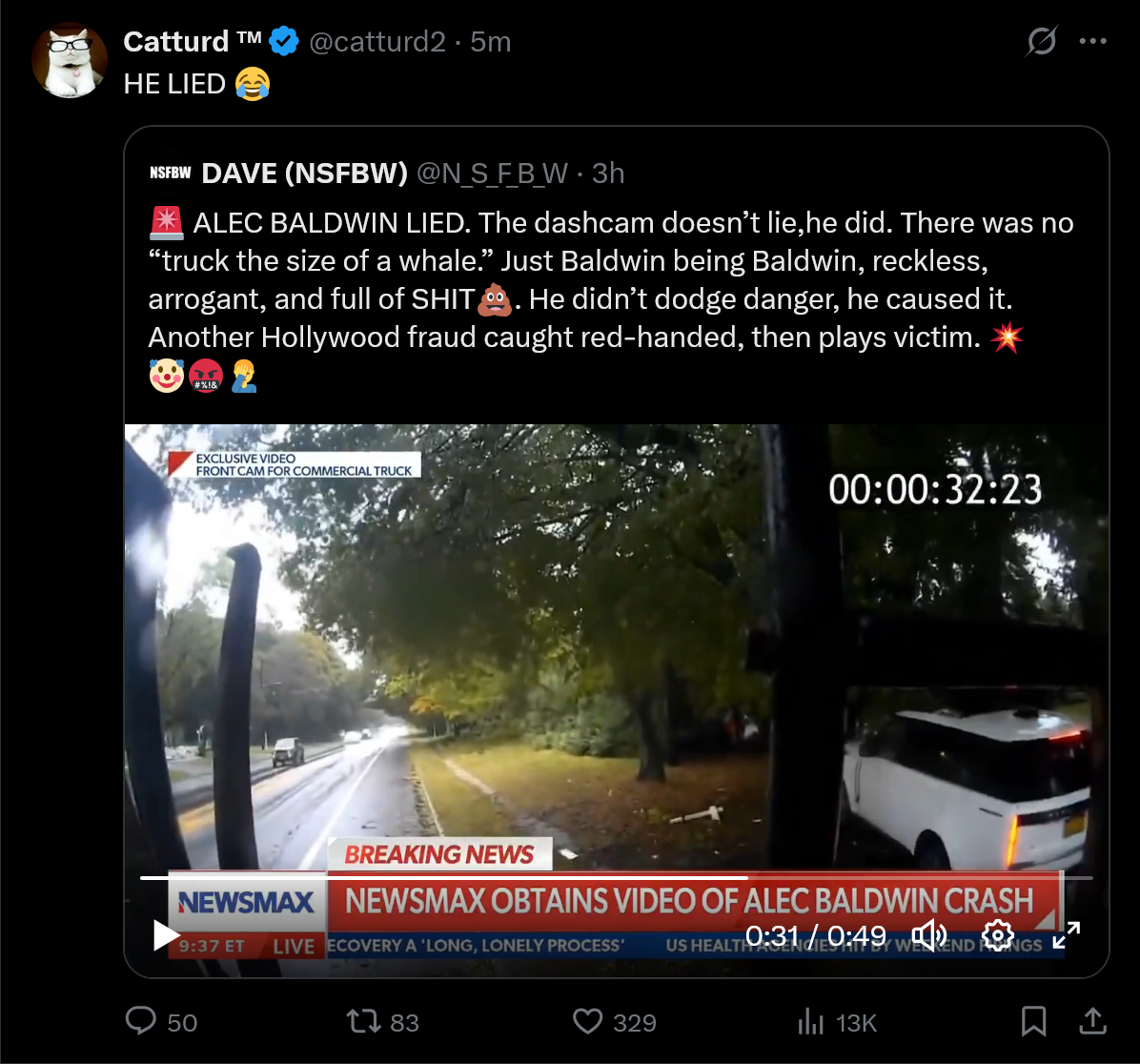Open video playback settings gear
This screenshot has height=1064, width=1140.
tap(997, 935)
